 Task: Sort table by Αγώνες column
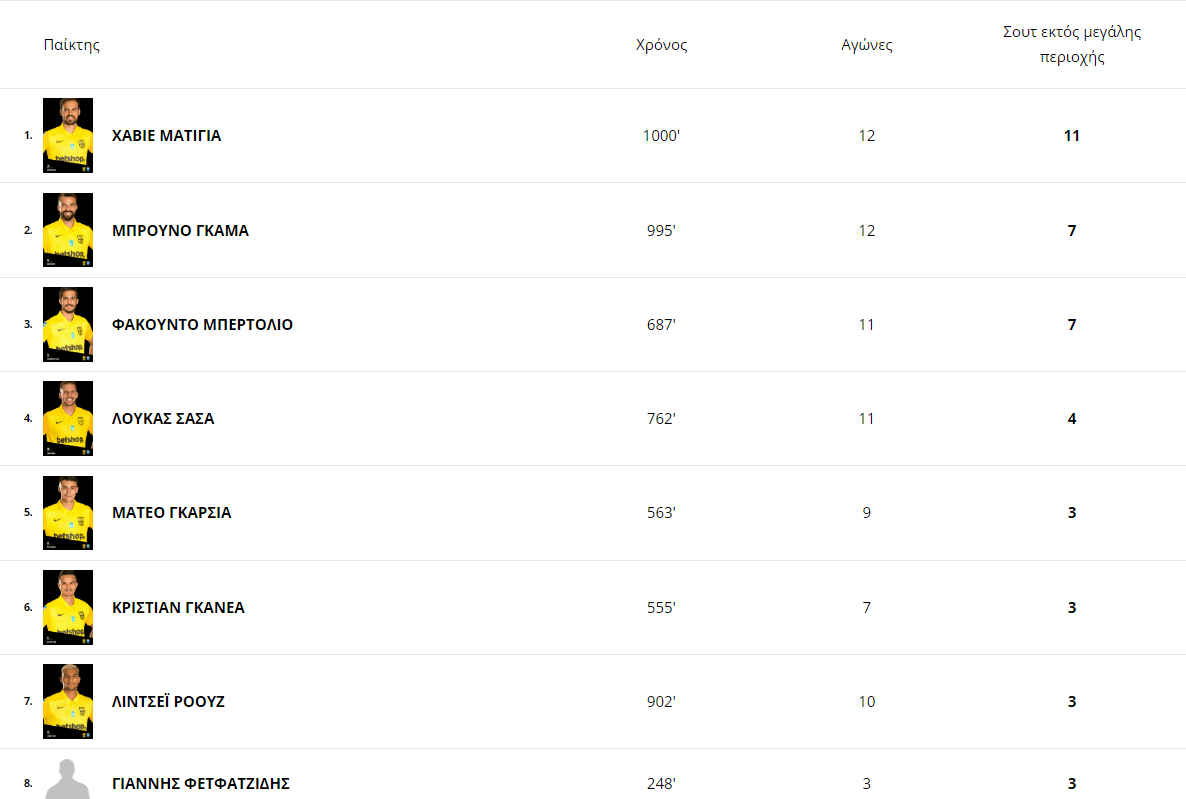point(867,45)
